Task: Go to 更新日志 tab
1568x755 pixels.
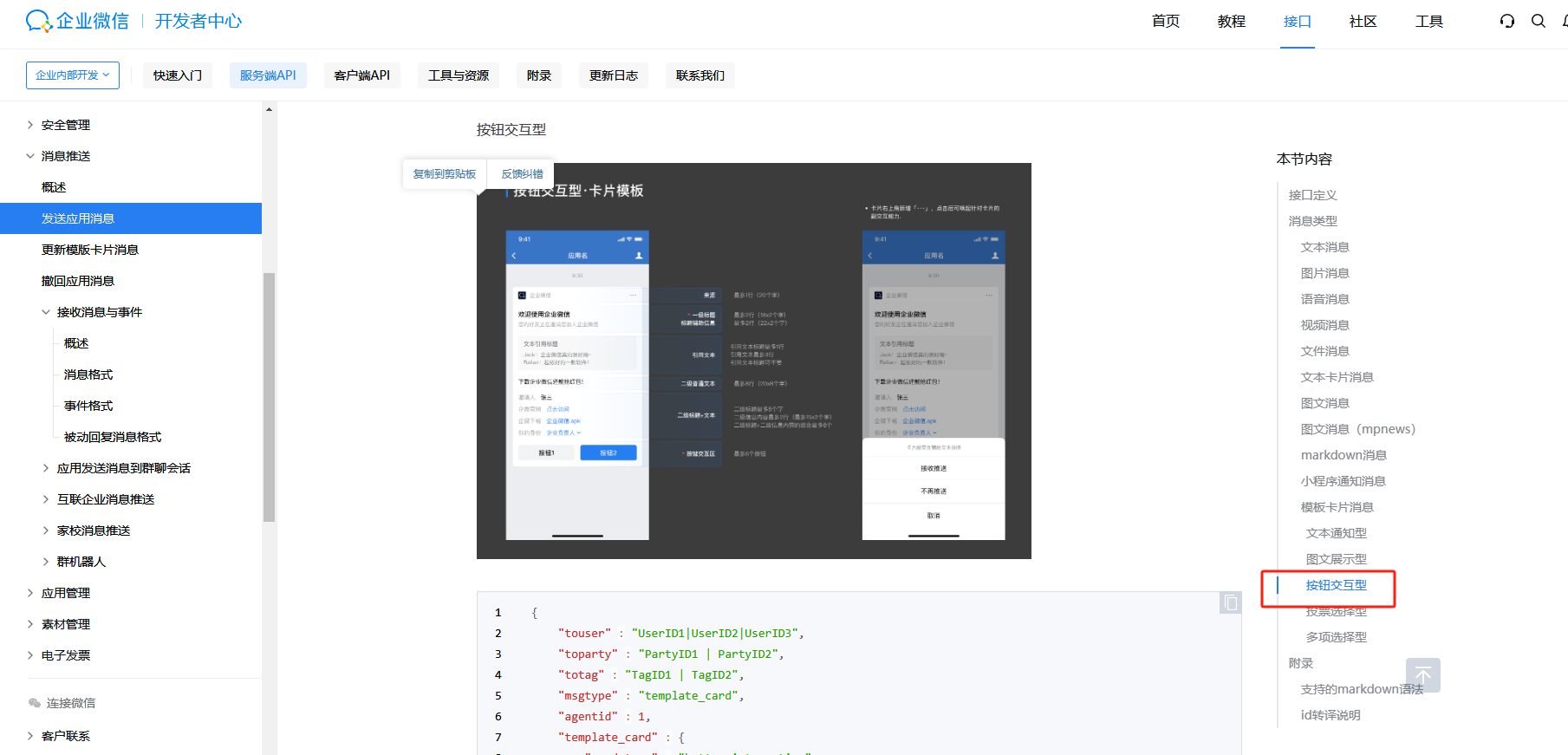Action: pos(613,75)
